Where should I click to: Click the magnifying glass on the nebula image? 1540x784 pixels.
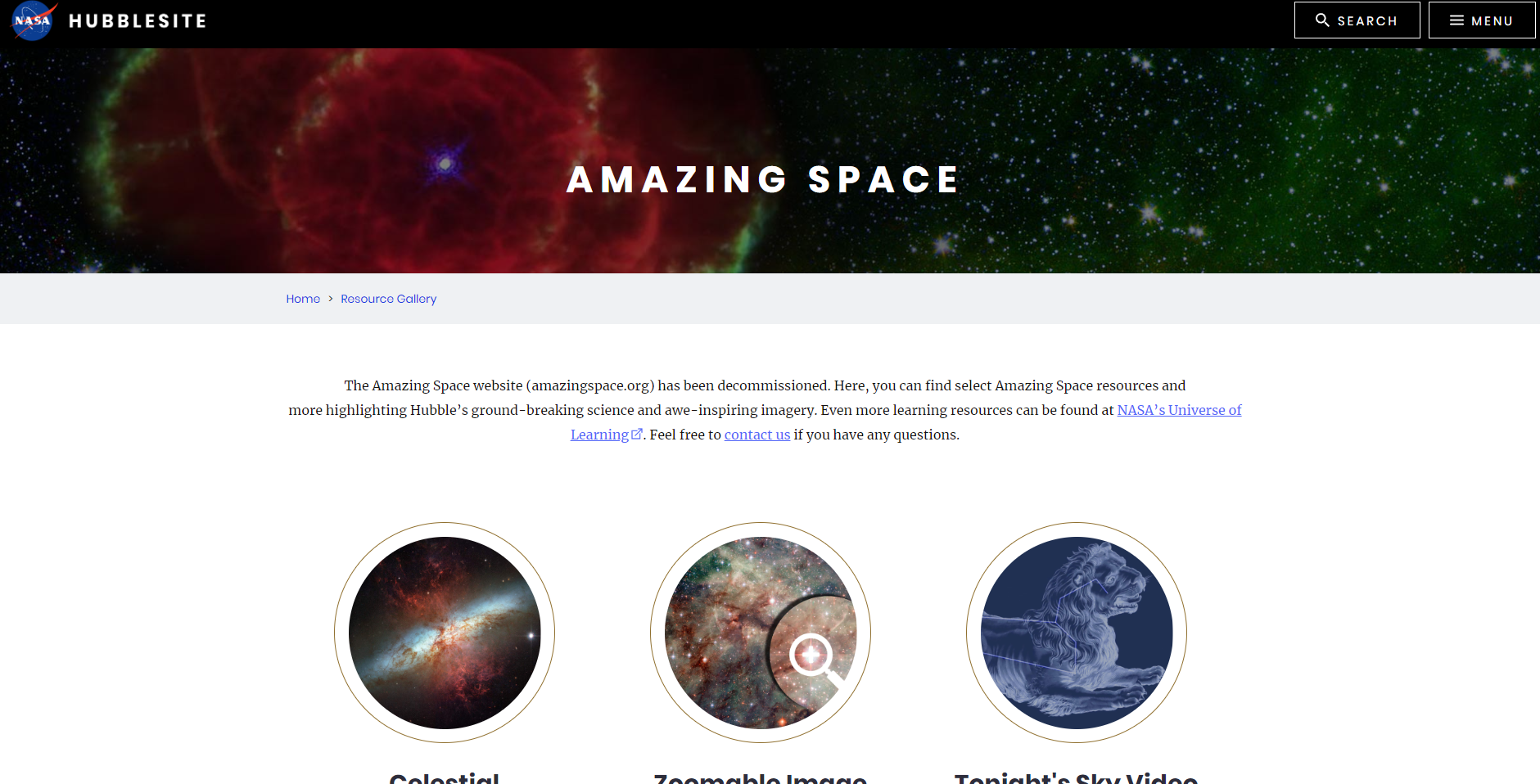pos(815,660)
